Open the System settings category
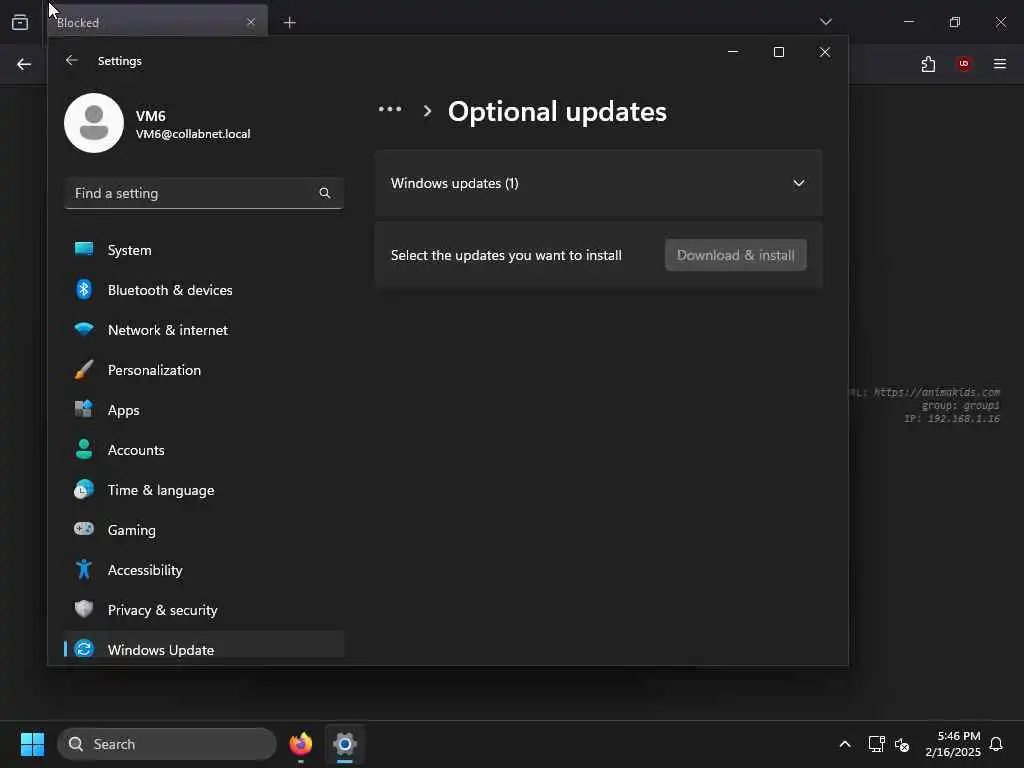The image size is (1024, 768). point(204,250)
